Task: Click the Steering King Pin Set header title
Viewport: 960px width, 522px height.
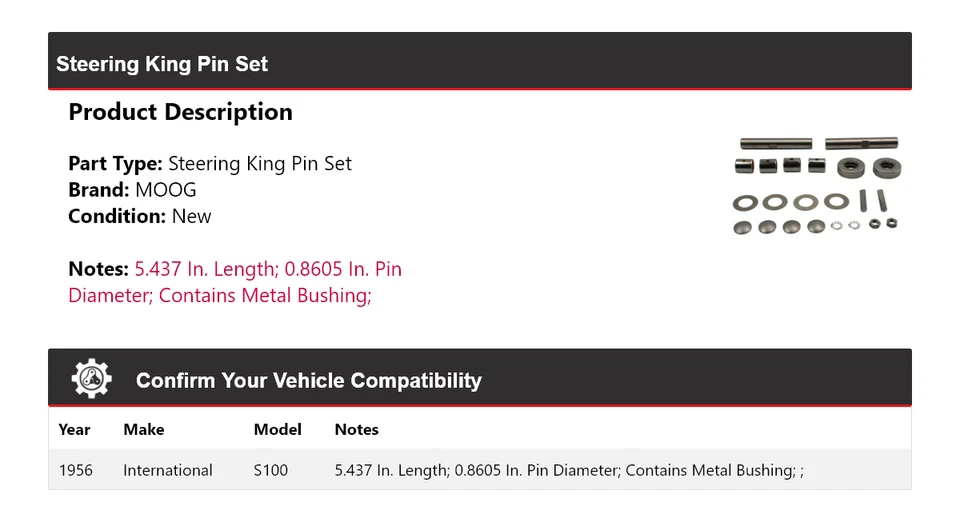Action: click(162, 64)
